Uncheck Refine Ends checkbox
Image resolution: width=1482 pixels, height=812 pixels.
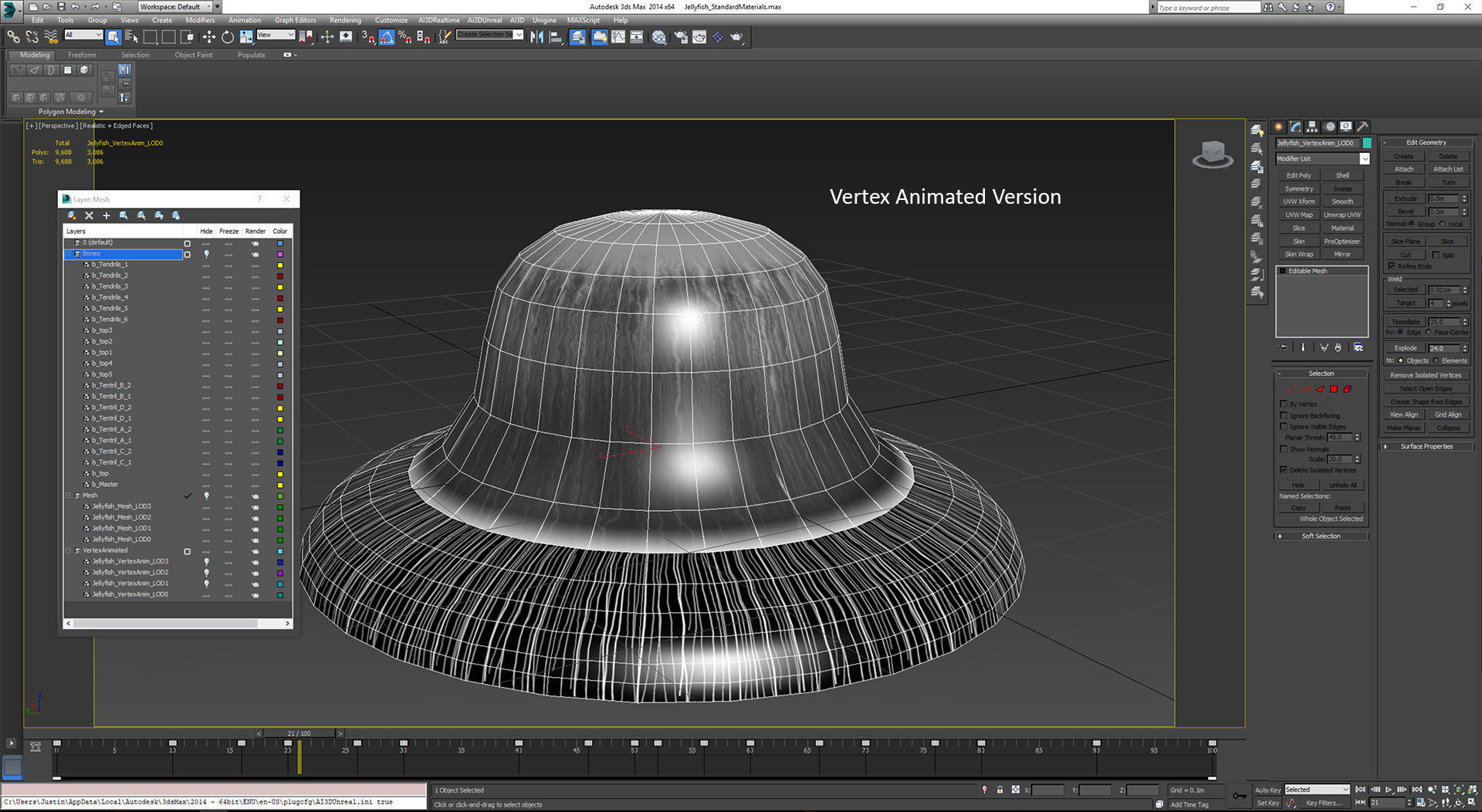(1392, 266)
